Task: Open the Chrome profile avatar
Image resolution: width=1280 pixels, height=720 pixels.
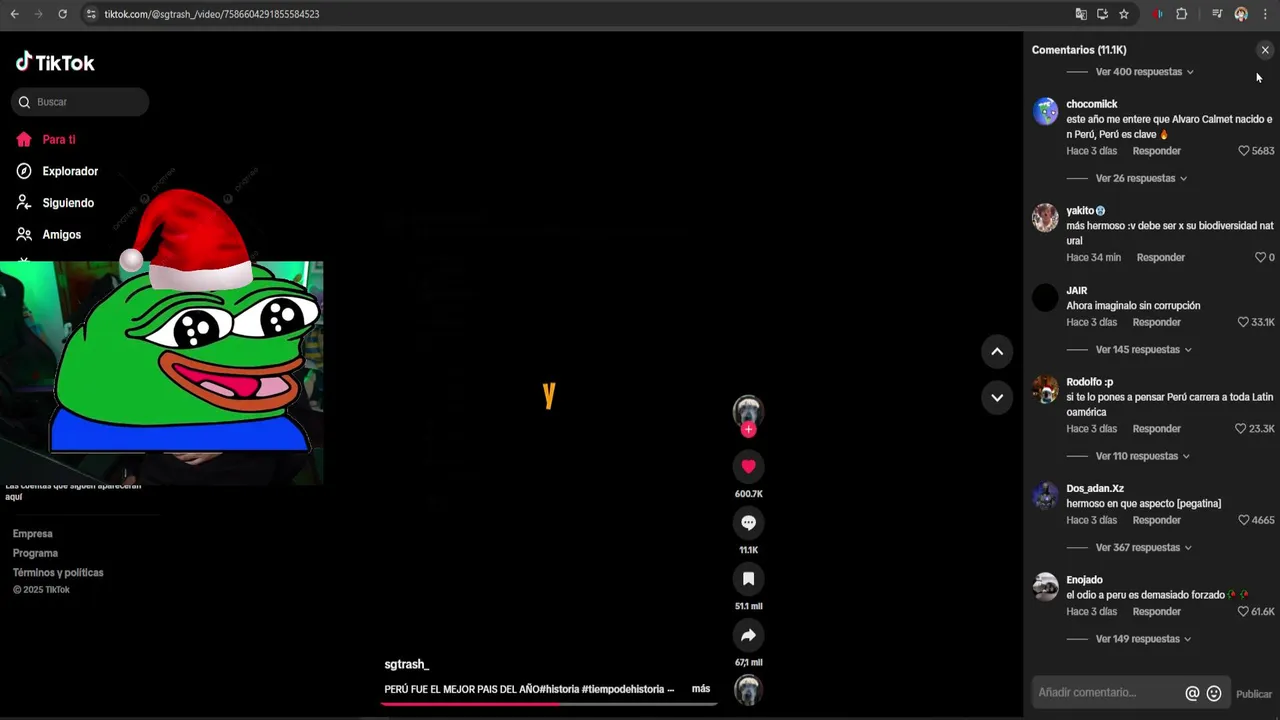Action: click(x=1241, y=14)
